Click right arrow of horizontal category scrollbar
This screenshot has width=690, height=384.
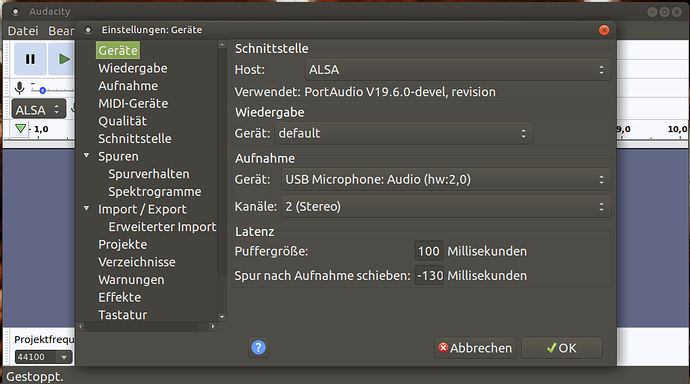click(213, 326)
